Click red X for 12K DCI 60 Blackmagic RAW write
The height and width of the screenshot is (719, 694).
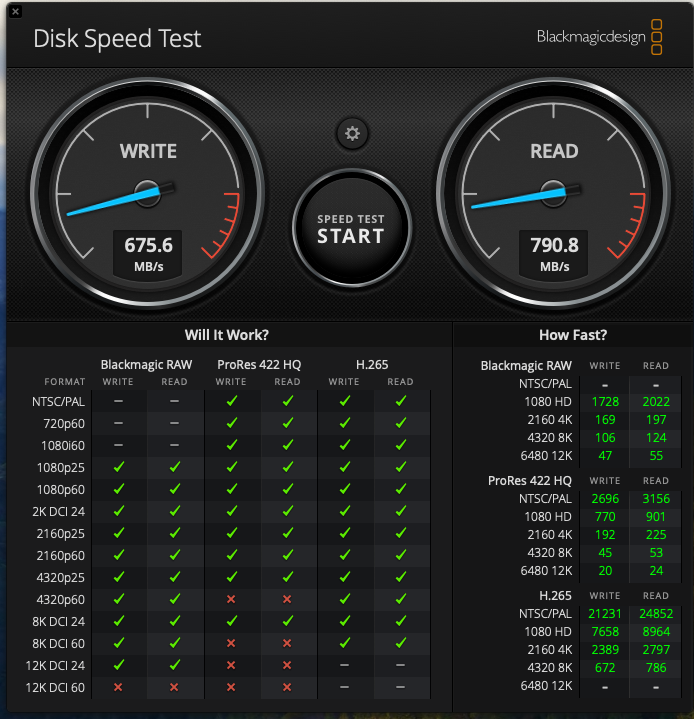point(118,687)
